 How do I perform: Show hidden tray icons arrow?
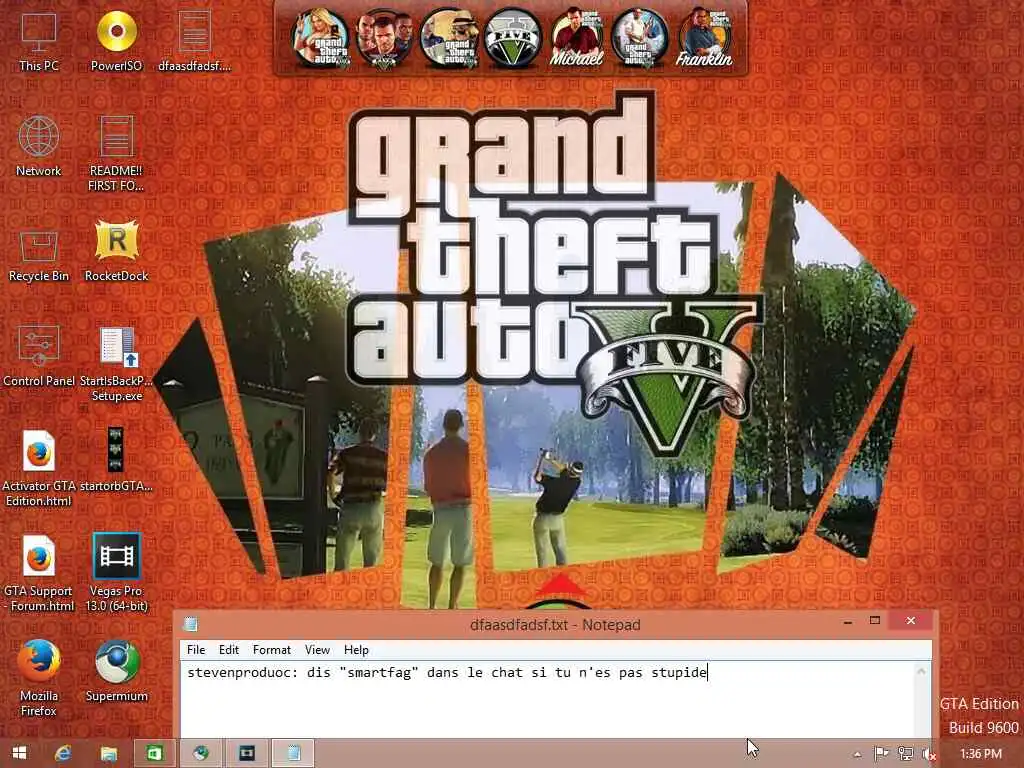857,754
